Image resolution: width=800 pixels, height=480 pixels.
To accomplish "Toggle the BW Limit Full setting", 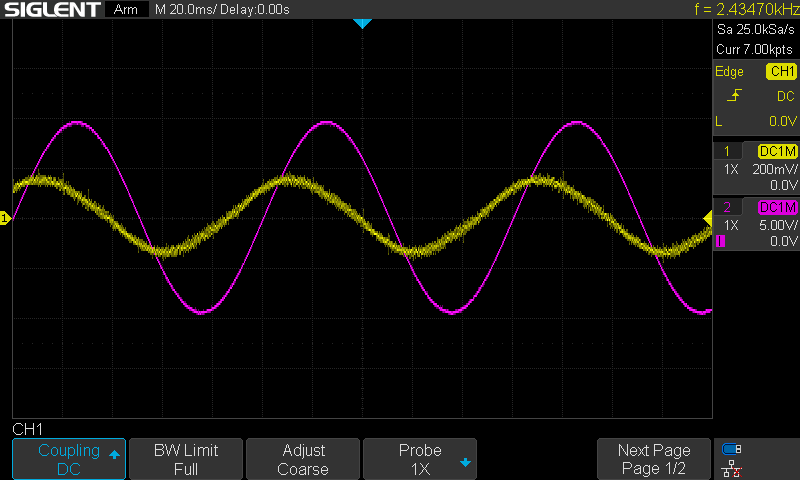I will [186, 459].
